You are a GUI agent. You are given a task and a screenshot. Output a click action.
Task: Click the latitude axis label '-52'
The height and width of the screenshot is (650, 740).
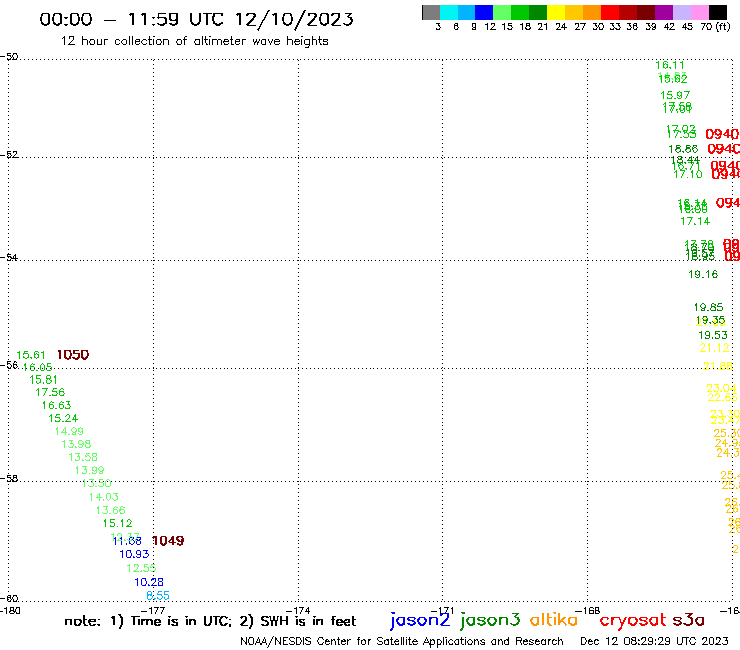coord(9,155)
